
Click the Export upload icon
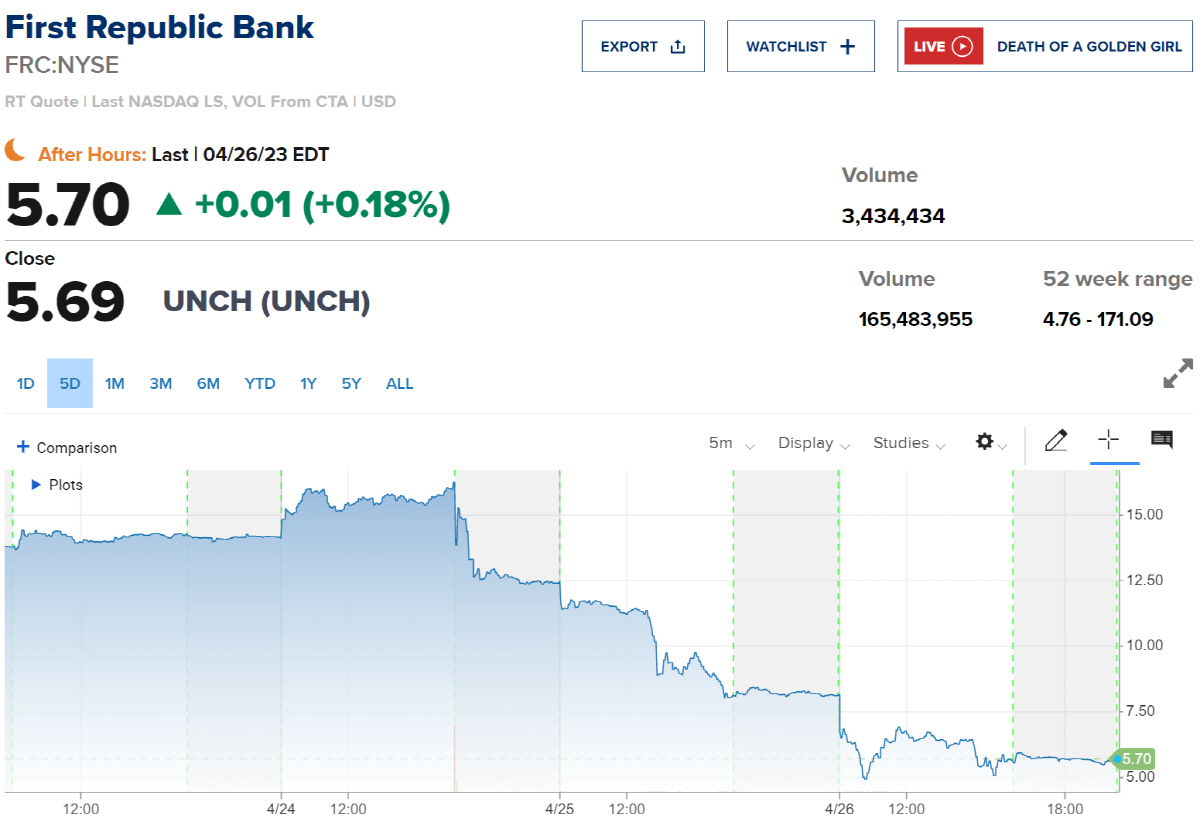pos(677,45)
